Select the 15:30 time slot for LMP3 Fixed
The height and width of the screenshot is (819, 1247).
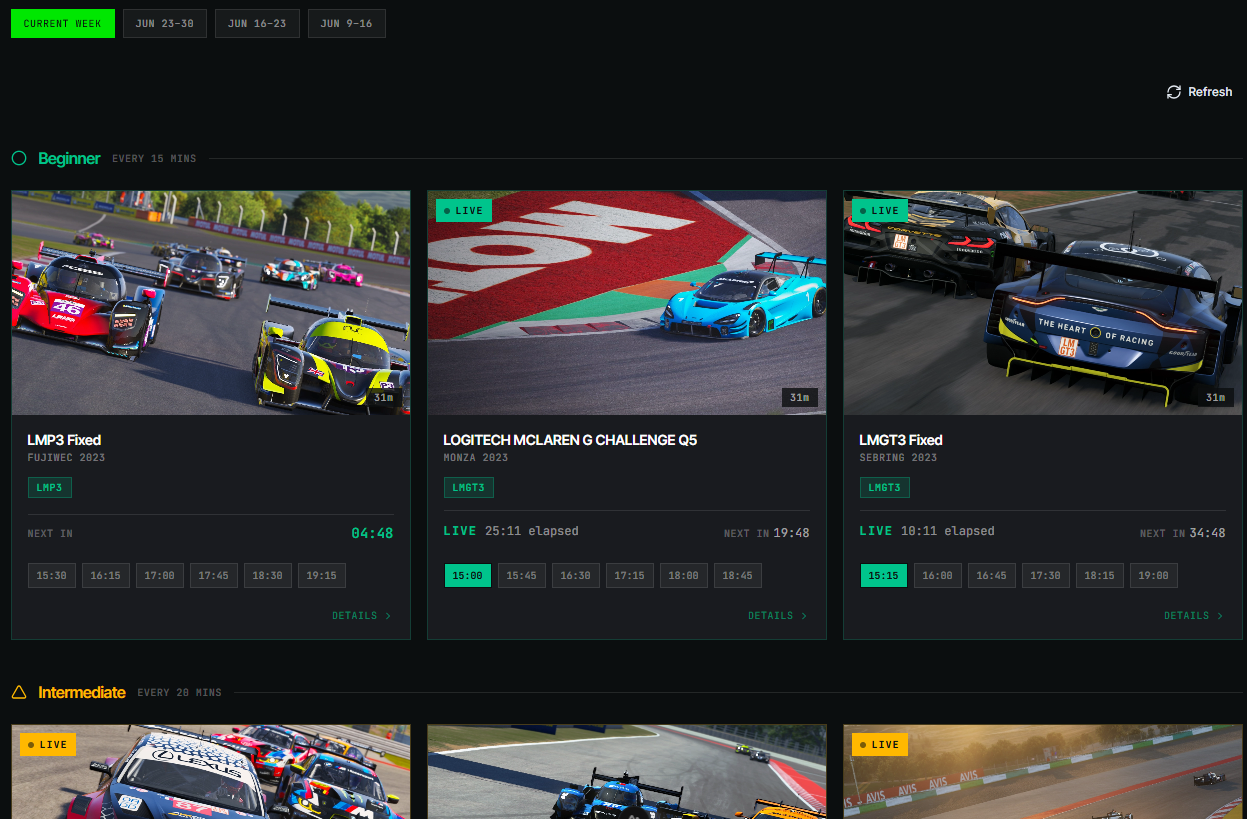(x=52, y=575)
